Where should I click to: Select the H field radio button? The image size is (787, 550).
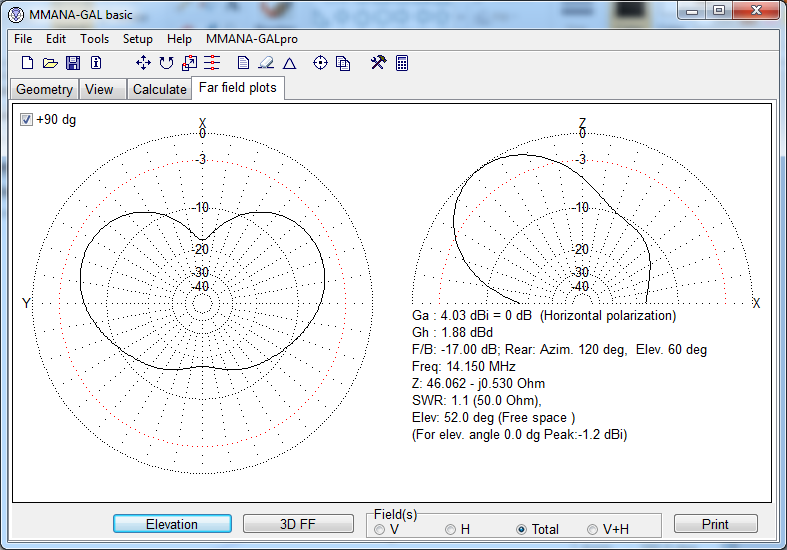click(x=450, y=529)
